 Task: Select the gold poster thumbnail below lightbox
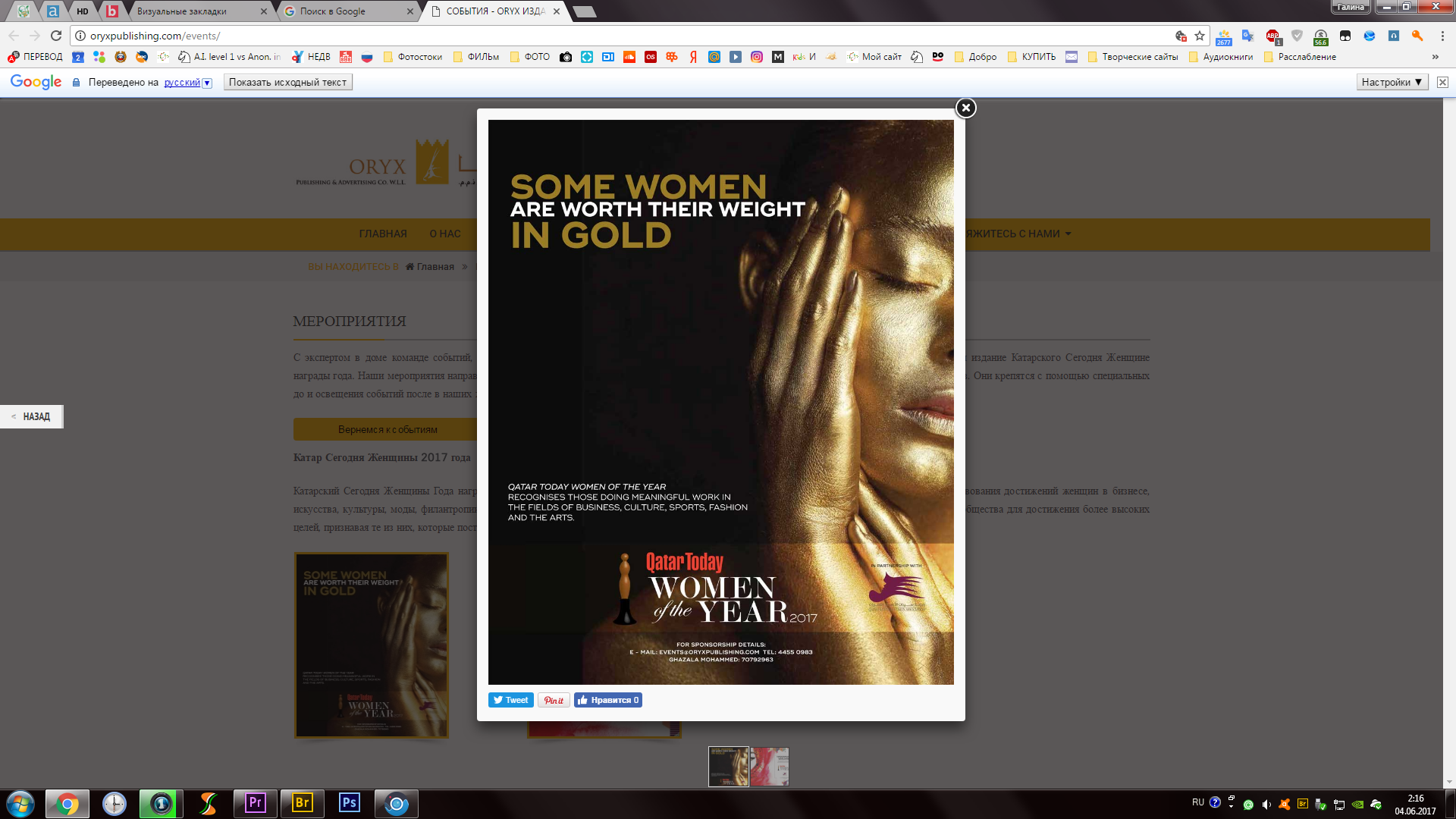728,766
